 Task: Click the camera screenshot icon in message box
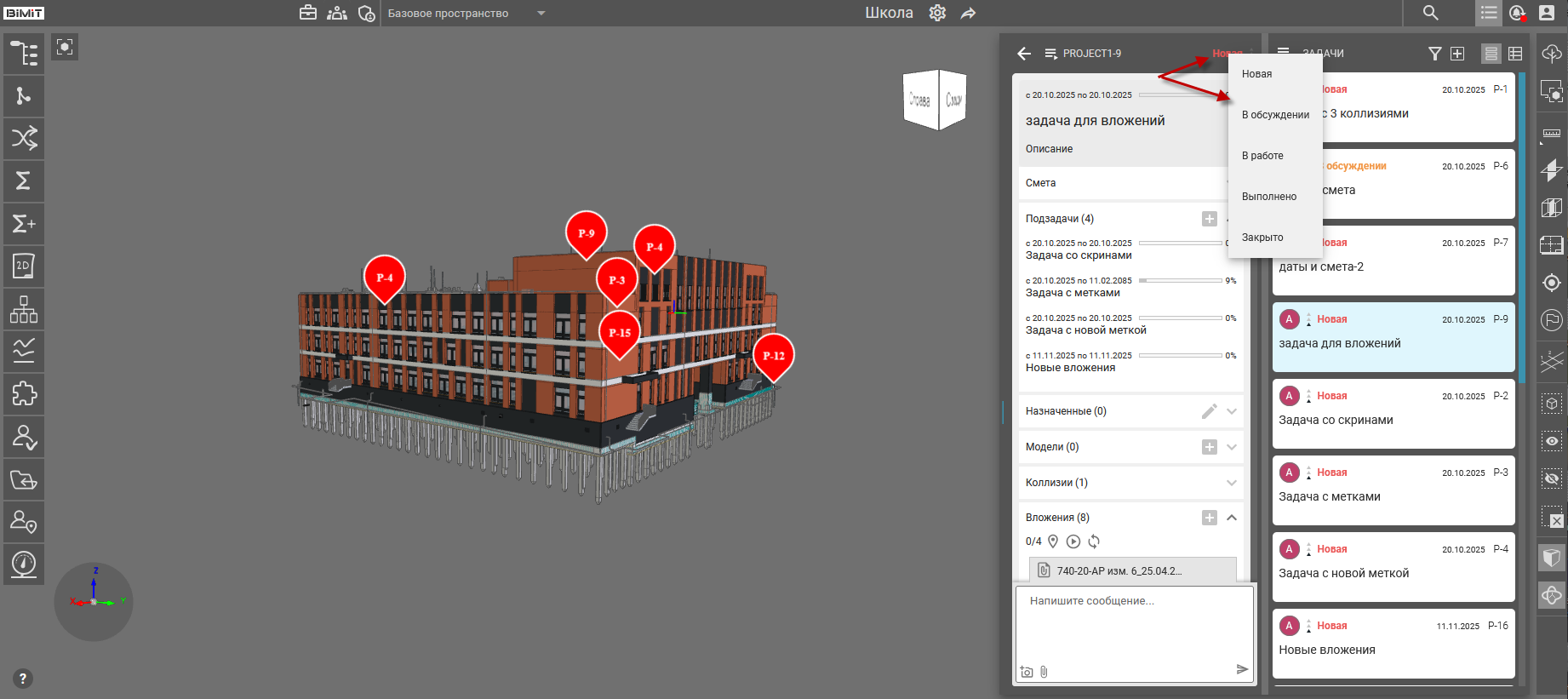(1027, 672)
